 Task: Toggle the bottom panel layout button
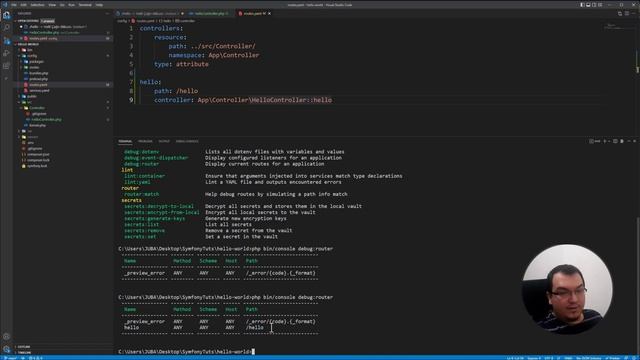[x=588, y=5]
